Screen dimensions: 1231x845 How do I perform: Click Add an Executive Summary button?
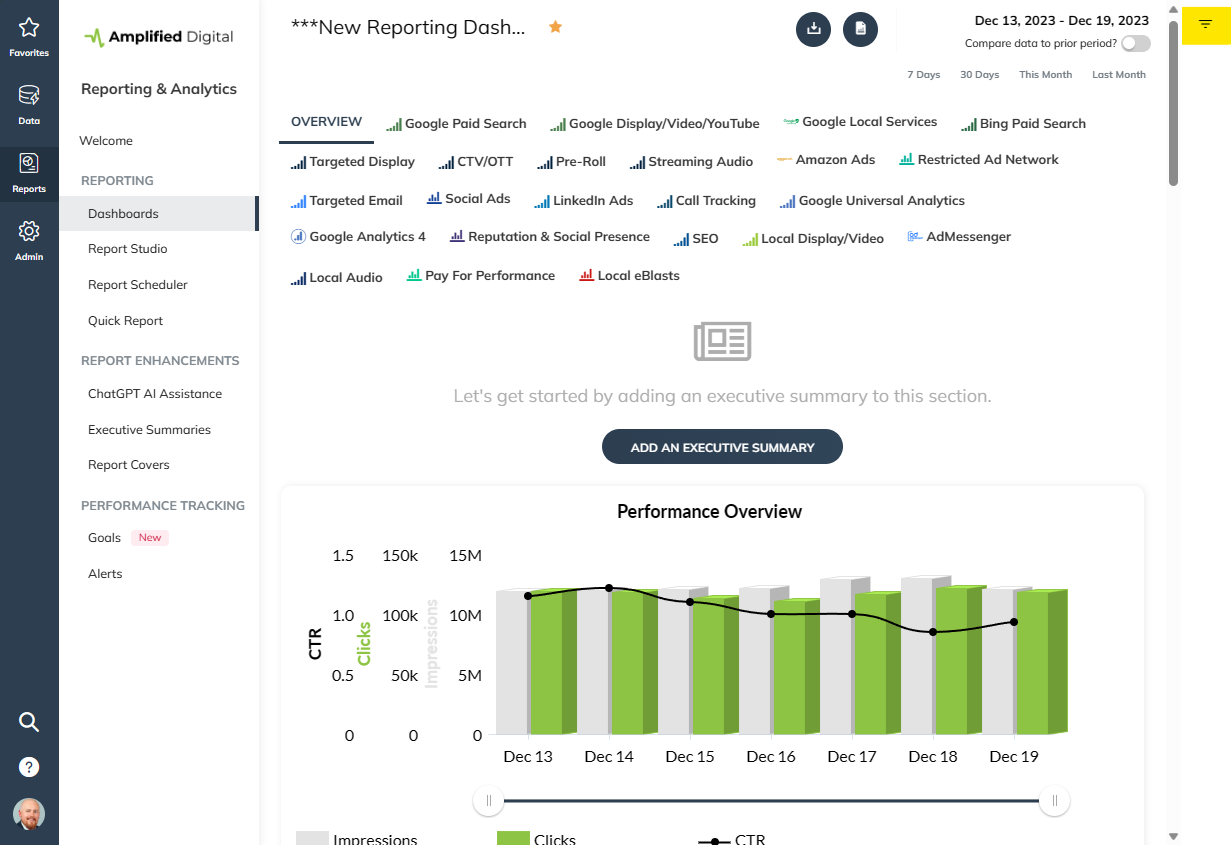tap(722, 447)
